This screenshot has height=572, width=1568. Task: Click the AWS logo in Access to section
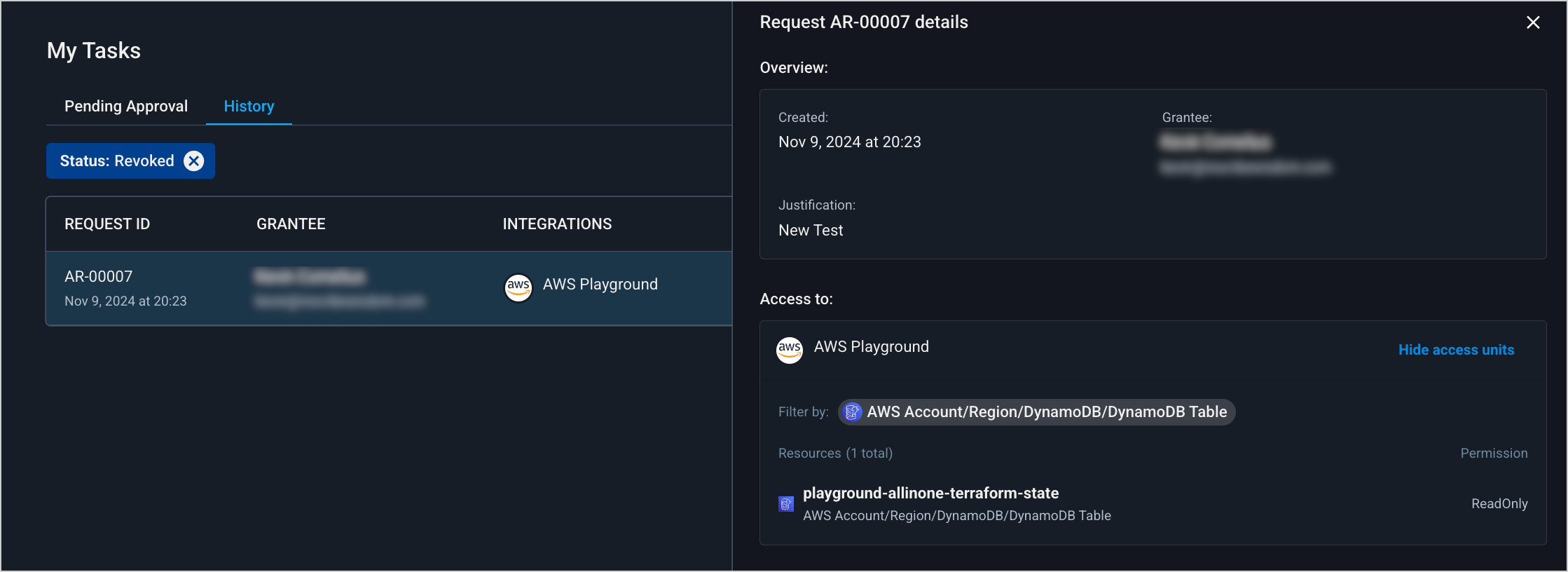(789, 349)
